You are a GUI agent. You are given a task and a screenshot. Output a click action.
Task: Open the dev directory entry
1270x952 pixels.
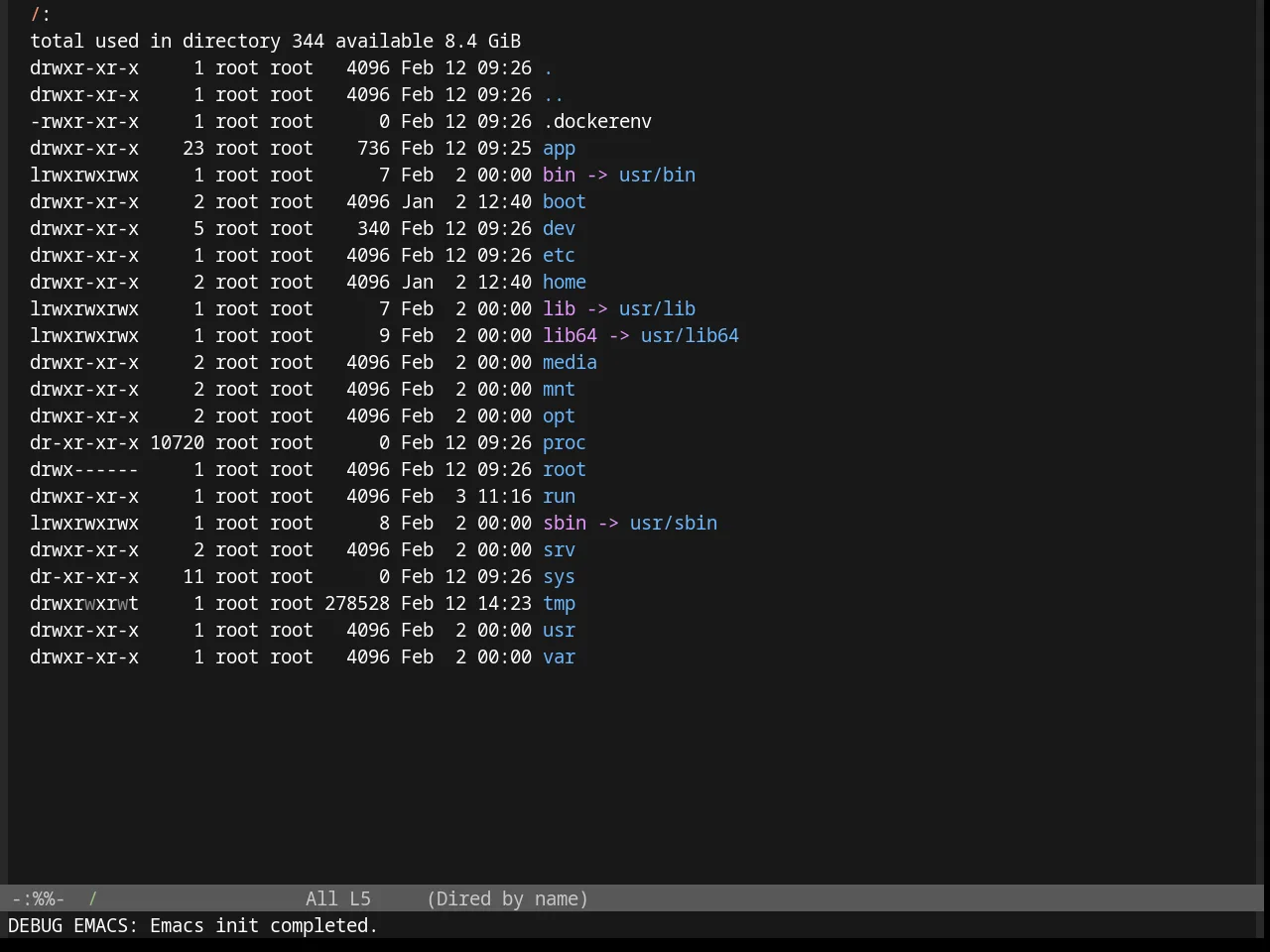click(x=559, y=229)
